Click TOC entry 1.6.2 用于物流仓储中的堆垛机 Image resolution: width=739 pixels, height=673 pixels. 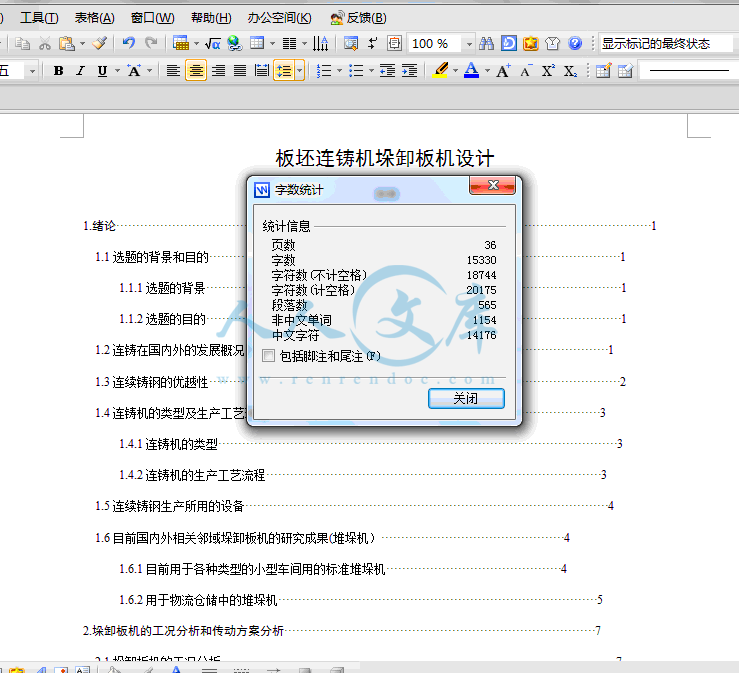[198, 599]
